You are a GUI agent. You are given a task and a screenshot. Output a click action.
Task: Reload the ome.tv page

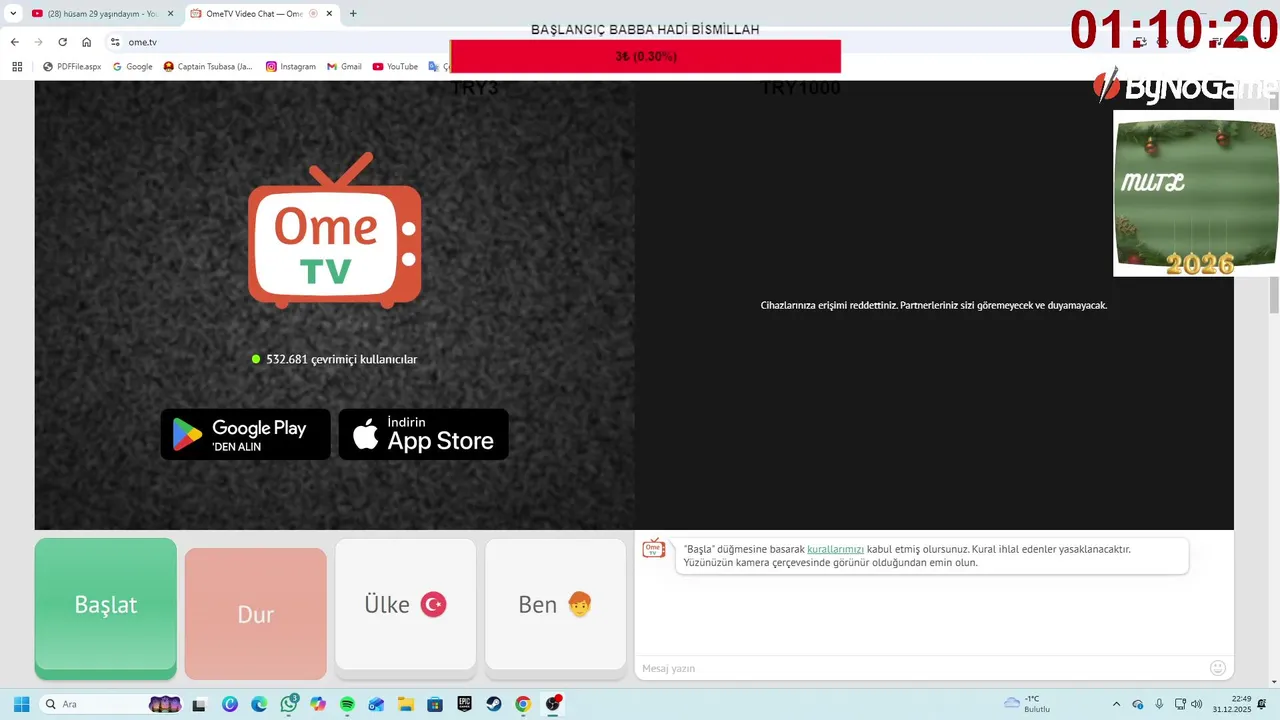point(62,42)
